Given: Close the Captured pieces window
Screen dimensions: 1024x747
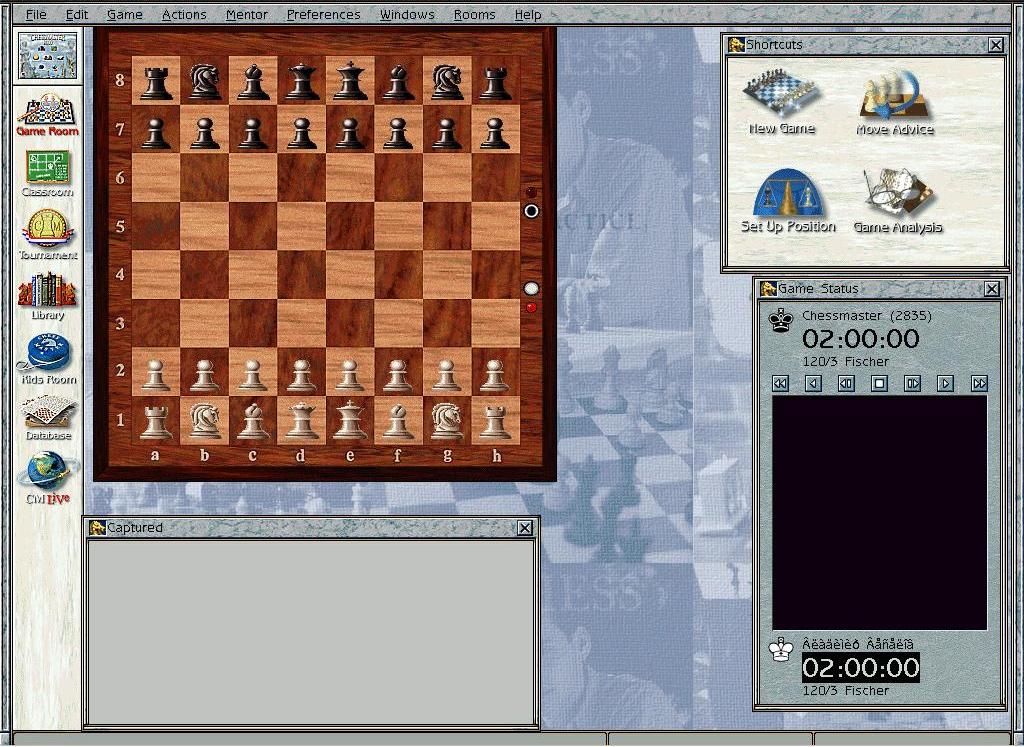Looking at the screenshot, I should click(x=526, y=528).
